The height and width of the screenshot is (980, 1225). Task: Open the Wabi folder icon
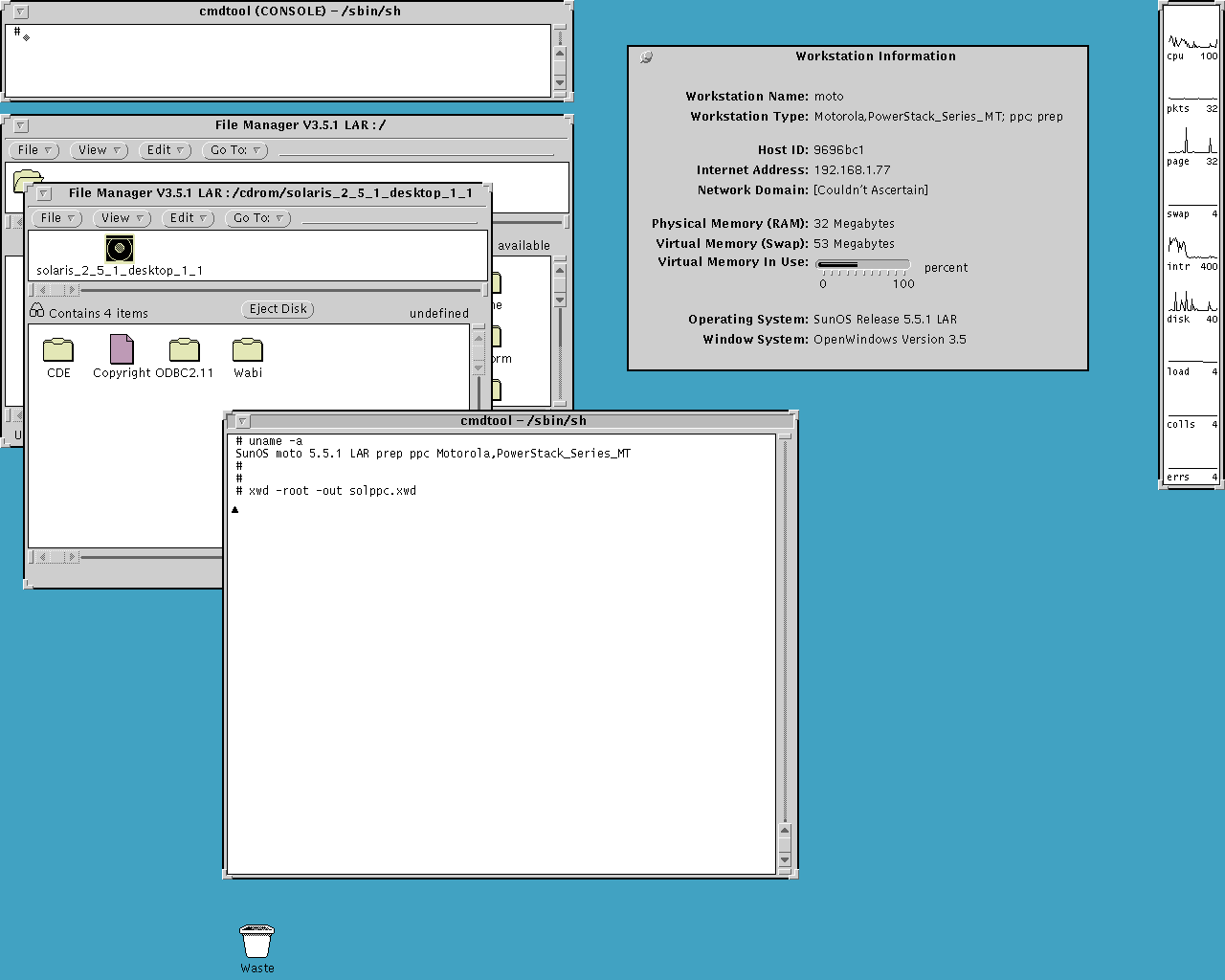tap(247, 350)
